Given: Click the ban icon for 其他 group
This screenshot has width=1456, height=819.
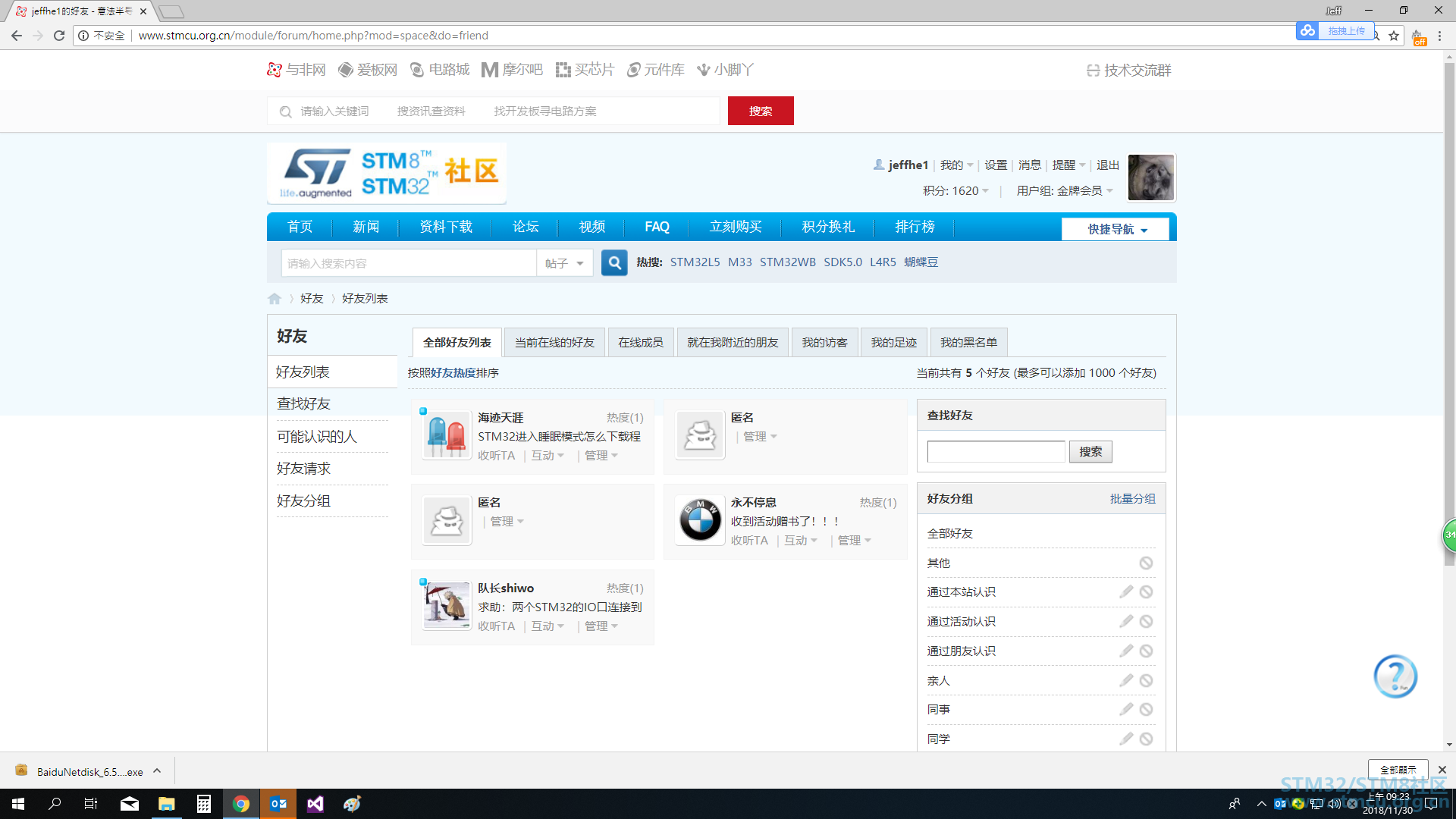Looking at the screenshot, I should pyautogui.click(x=1146, y=563).
